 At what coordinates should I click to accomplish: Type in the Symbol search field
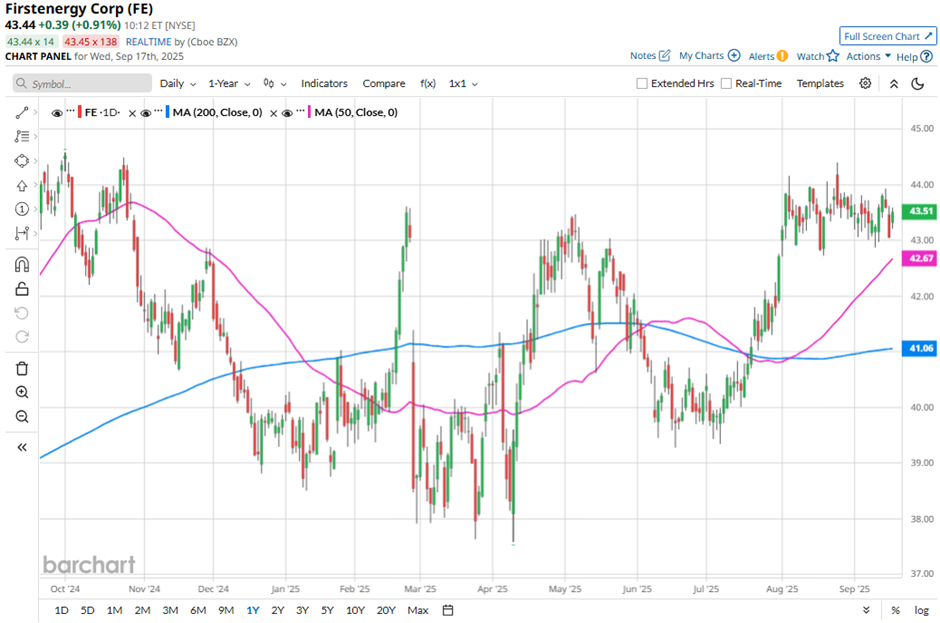tap(82, 84)
